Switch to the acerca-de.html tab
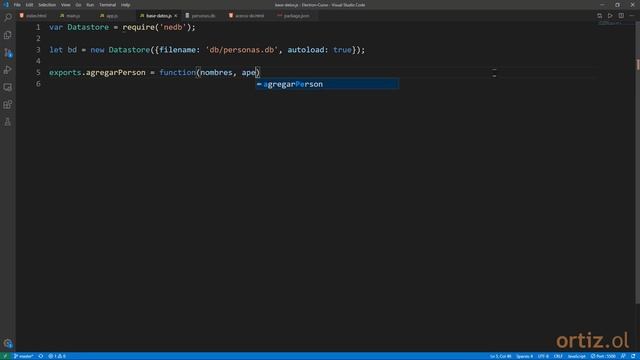The width and height of the screenshot is (640, 360). [249, 16]
